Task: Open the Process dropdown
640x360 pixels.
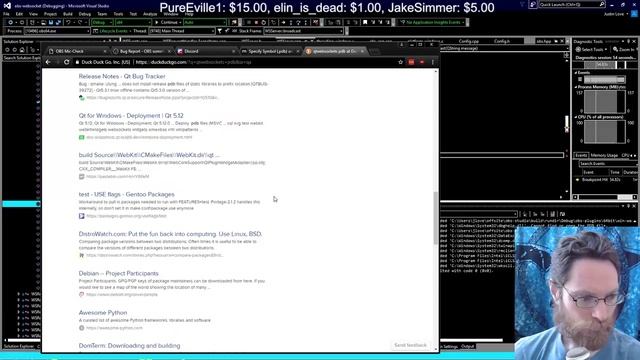Action: (57, 31)
